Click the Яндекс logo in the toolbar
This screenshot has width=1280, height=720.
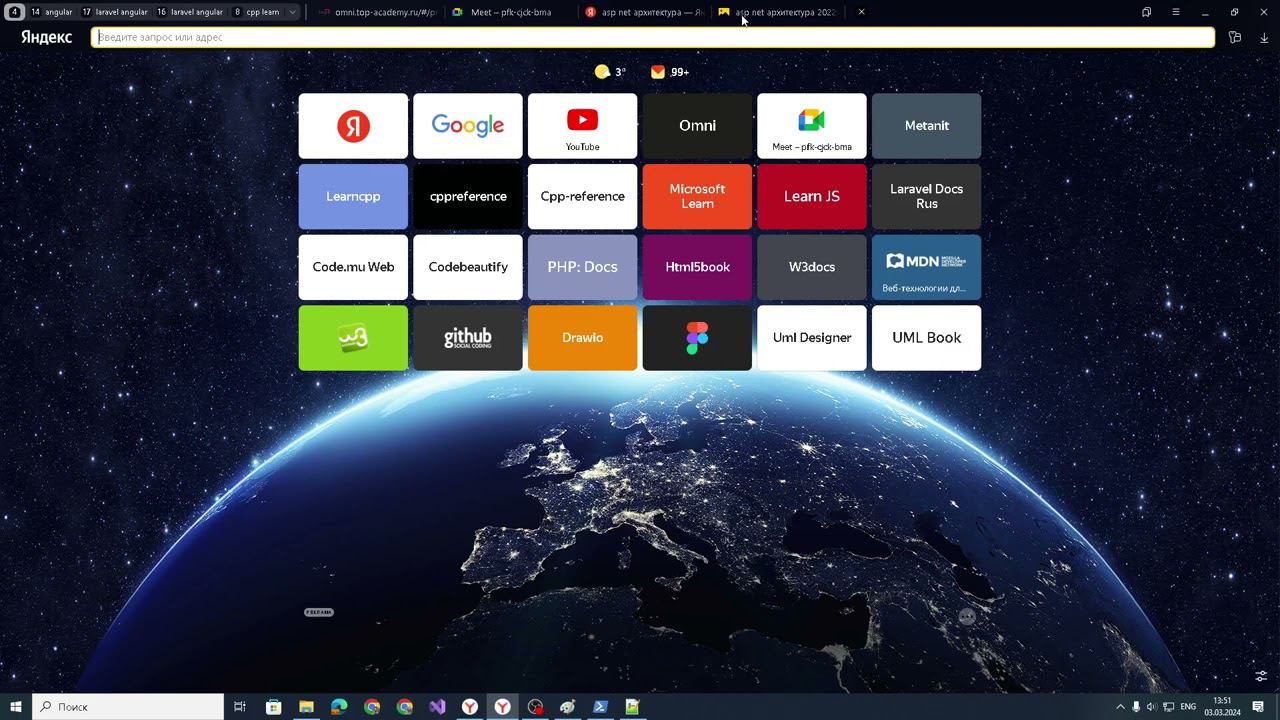coord(46,37)
